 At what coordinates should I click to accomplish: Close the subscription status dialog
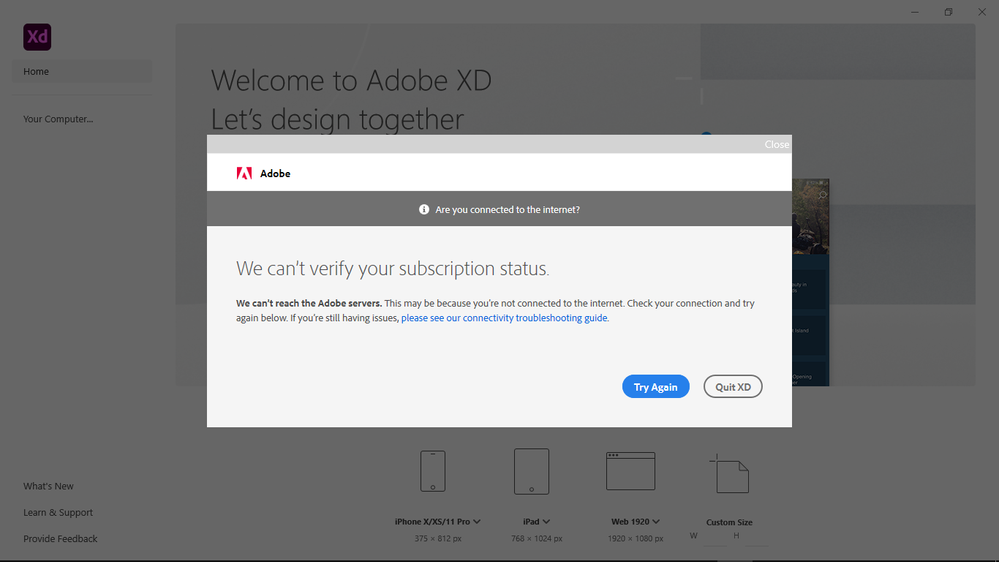[777, 144]
